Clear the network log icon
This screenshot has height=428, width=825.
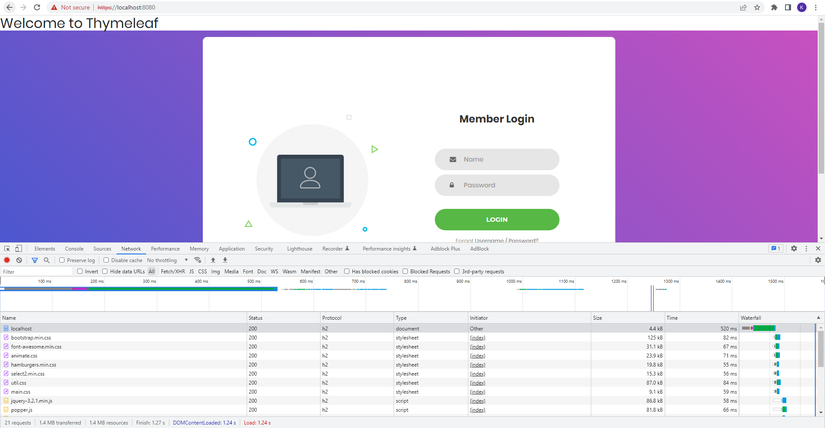pyautogui.click(x=19, y=260)
